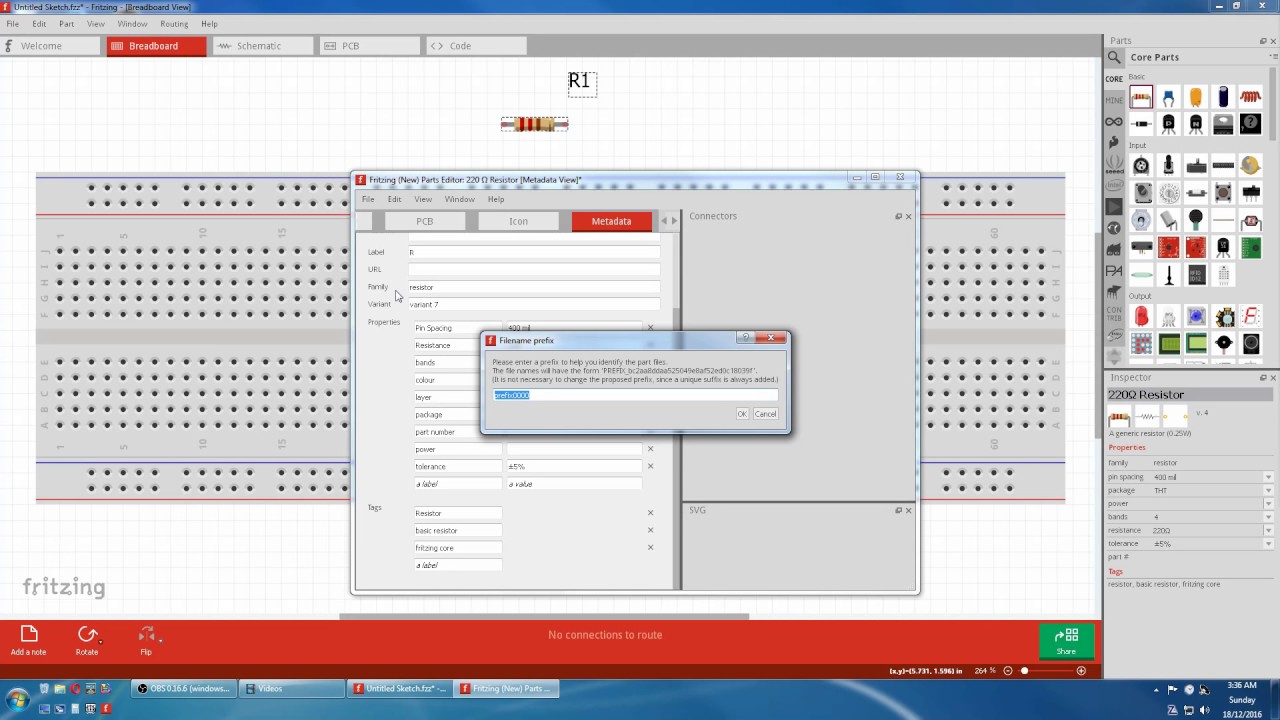The height and width of the screenshot is (720, 1280).
Task: Switch to the Metadata tab in Parts Editor
Action: point(611,221)
